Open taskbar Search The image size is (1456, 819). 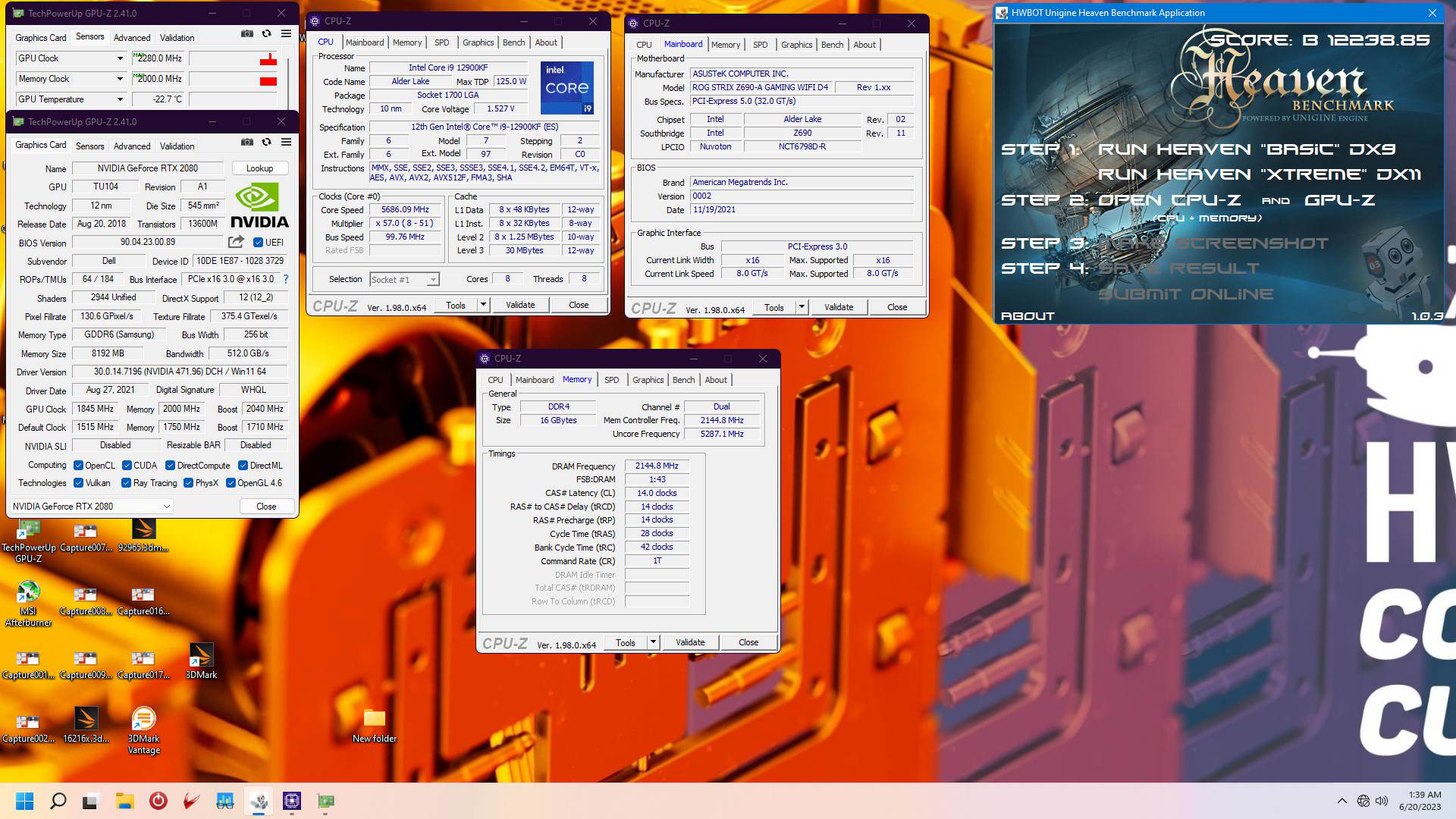(58, 801)
